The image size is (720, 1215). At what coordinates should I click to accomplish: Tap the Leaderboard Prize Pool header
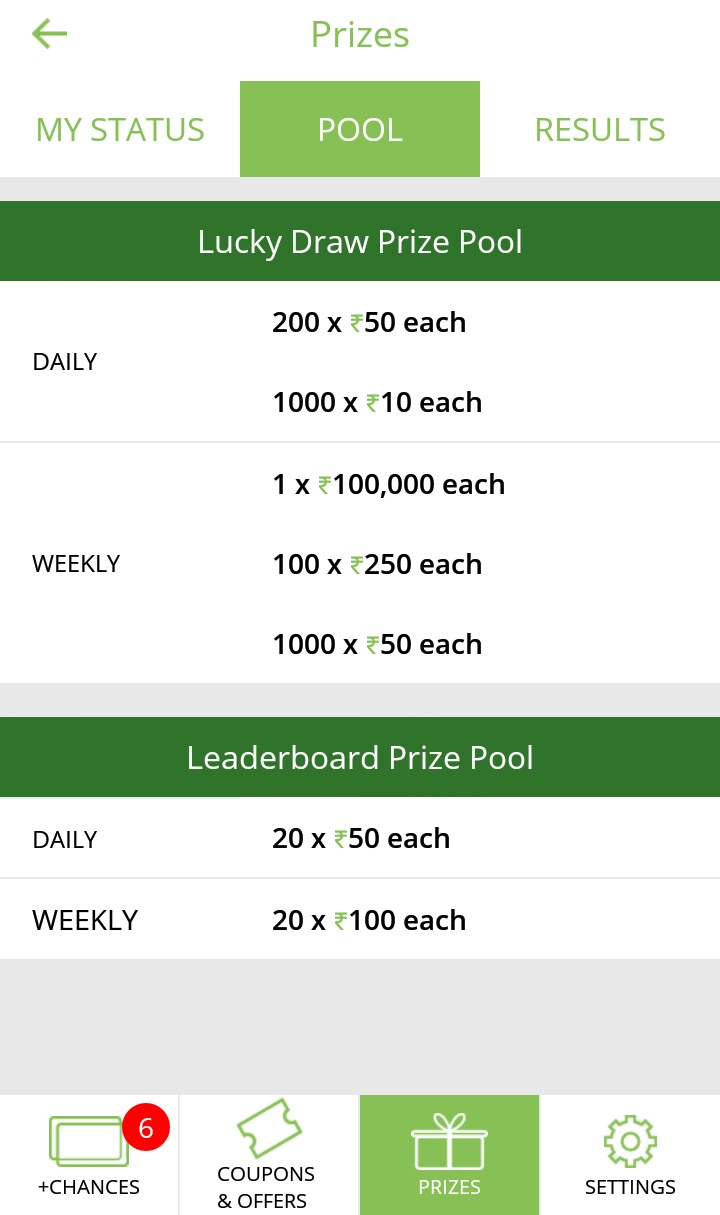360,758
